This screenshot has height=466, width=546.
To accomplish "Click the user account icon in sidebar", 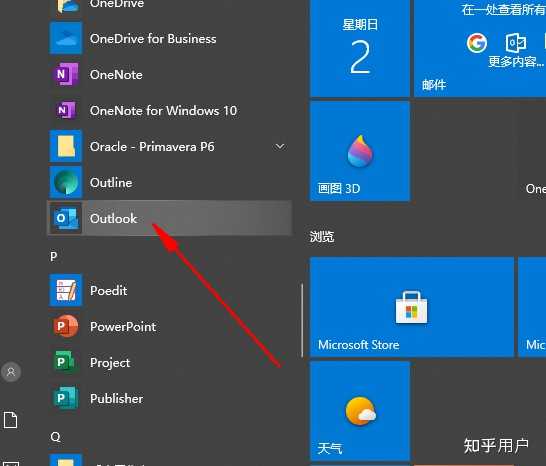I will (11, 372).
